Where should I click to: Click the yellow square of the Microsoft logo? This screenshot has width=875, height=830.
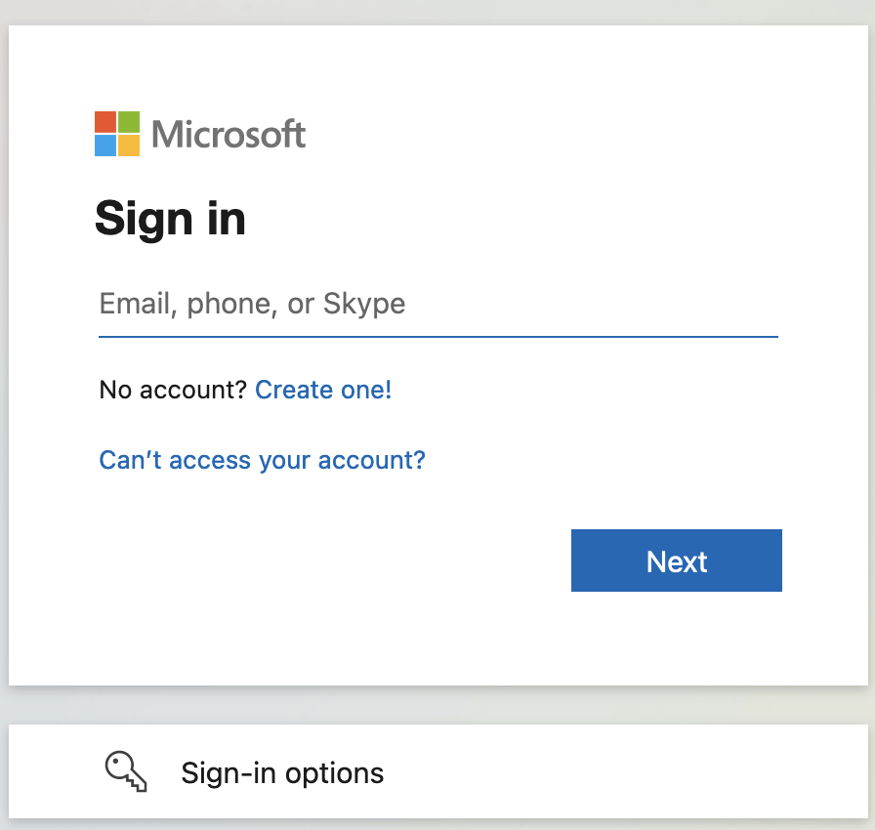point(129,146)
